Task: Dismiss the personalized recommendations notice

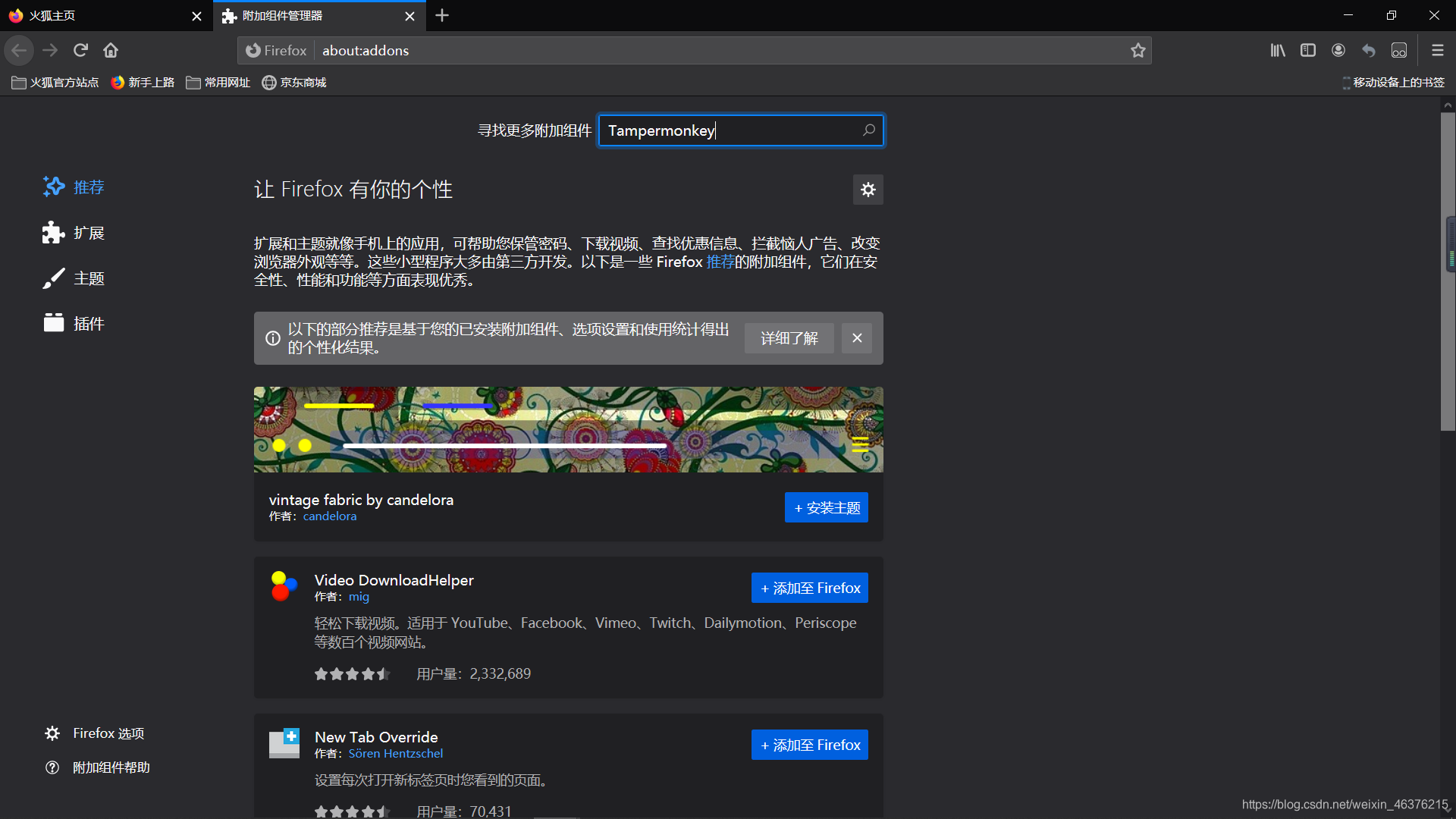Action: click(857, 338)
